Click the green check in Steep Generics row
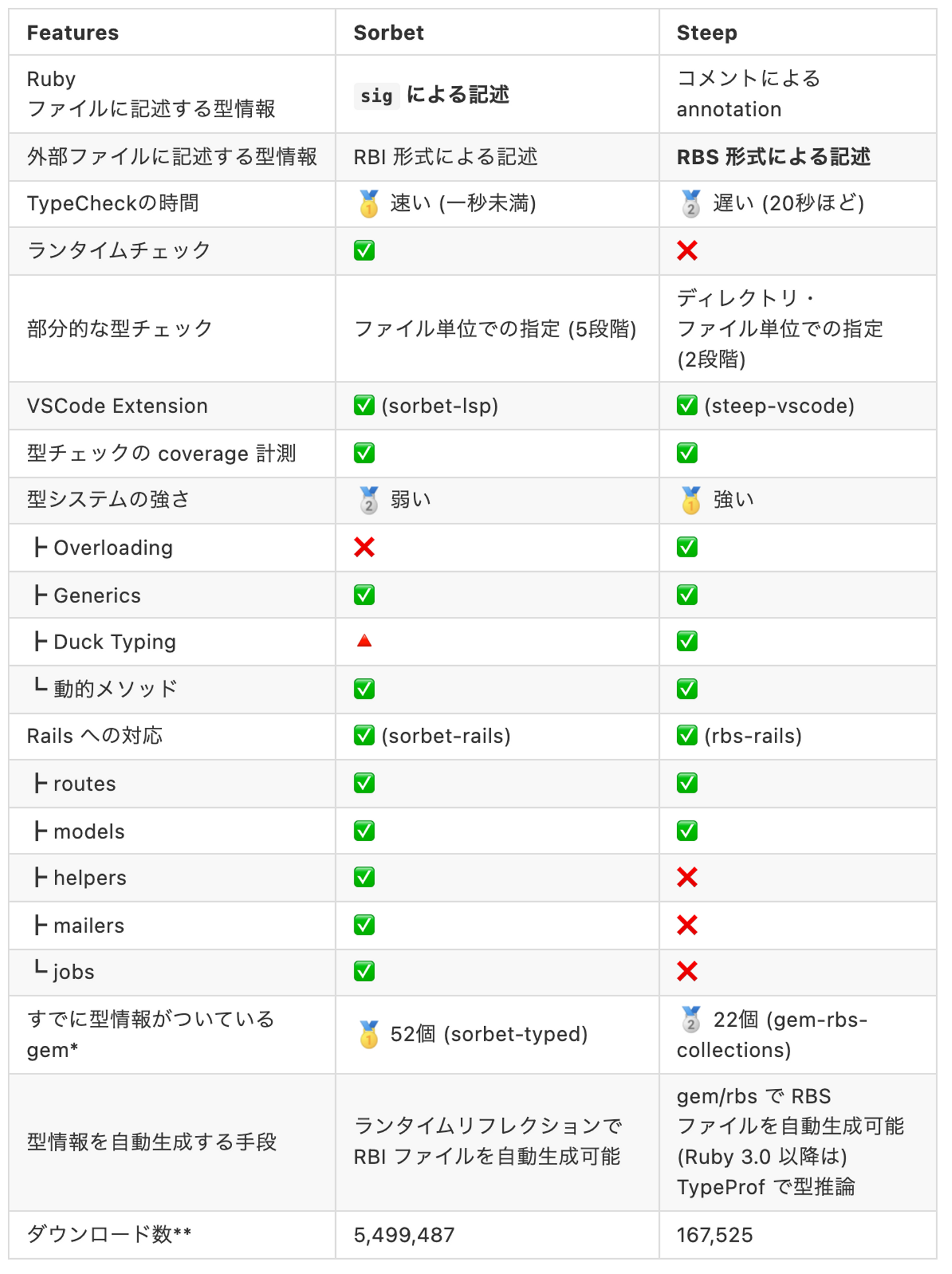 pos(687,595)
